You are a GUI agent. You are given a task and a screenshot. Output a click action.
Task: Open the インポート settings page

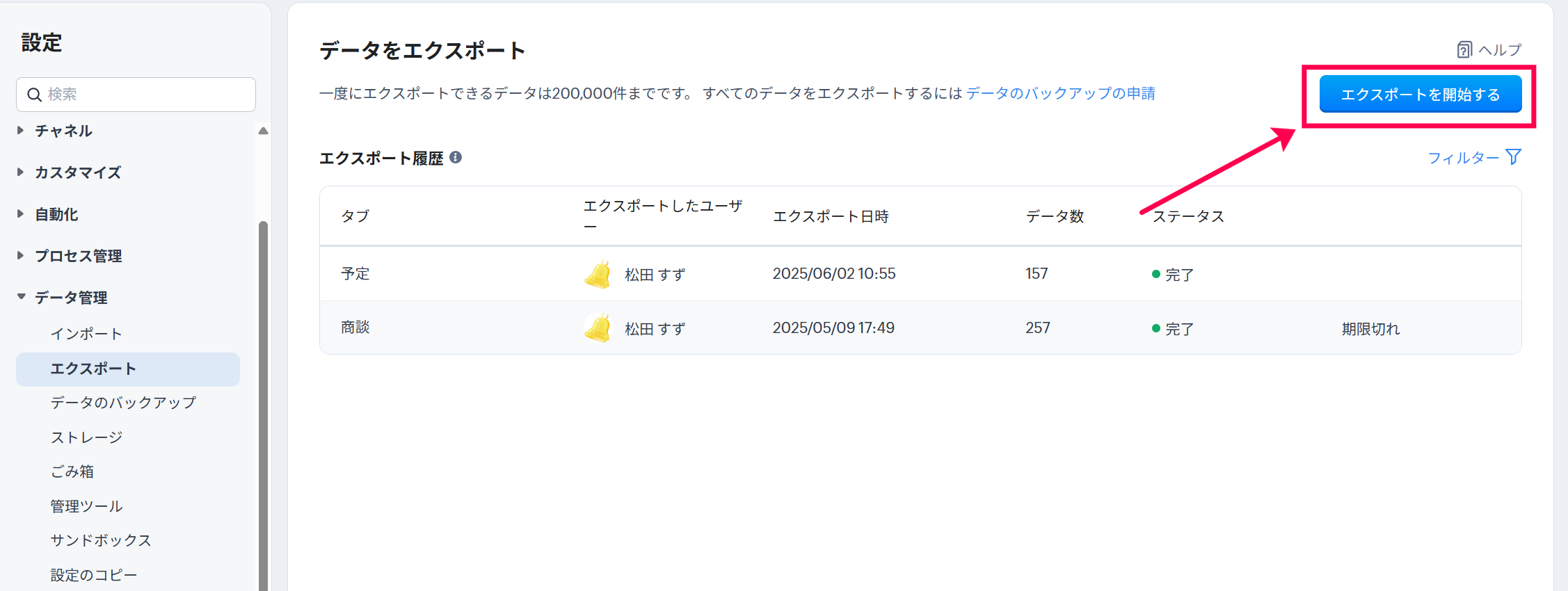pos(86,334)
